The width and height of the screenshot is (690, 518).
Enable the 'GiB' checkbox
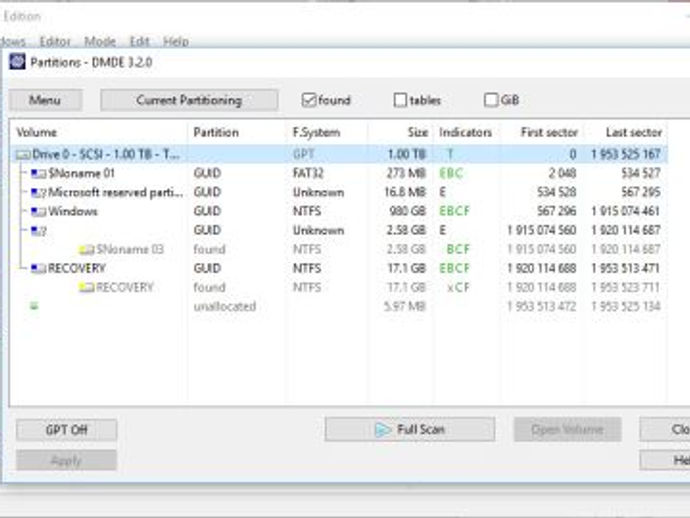(x=491, y=100)
